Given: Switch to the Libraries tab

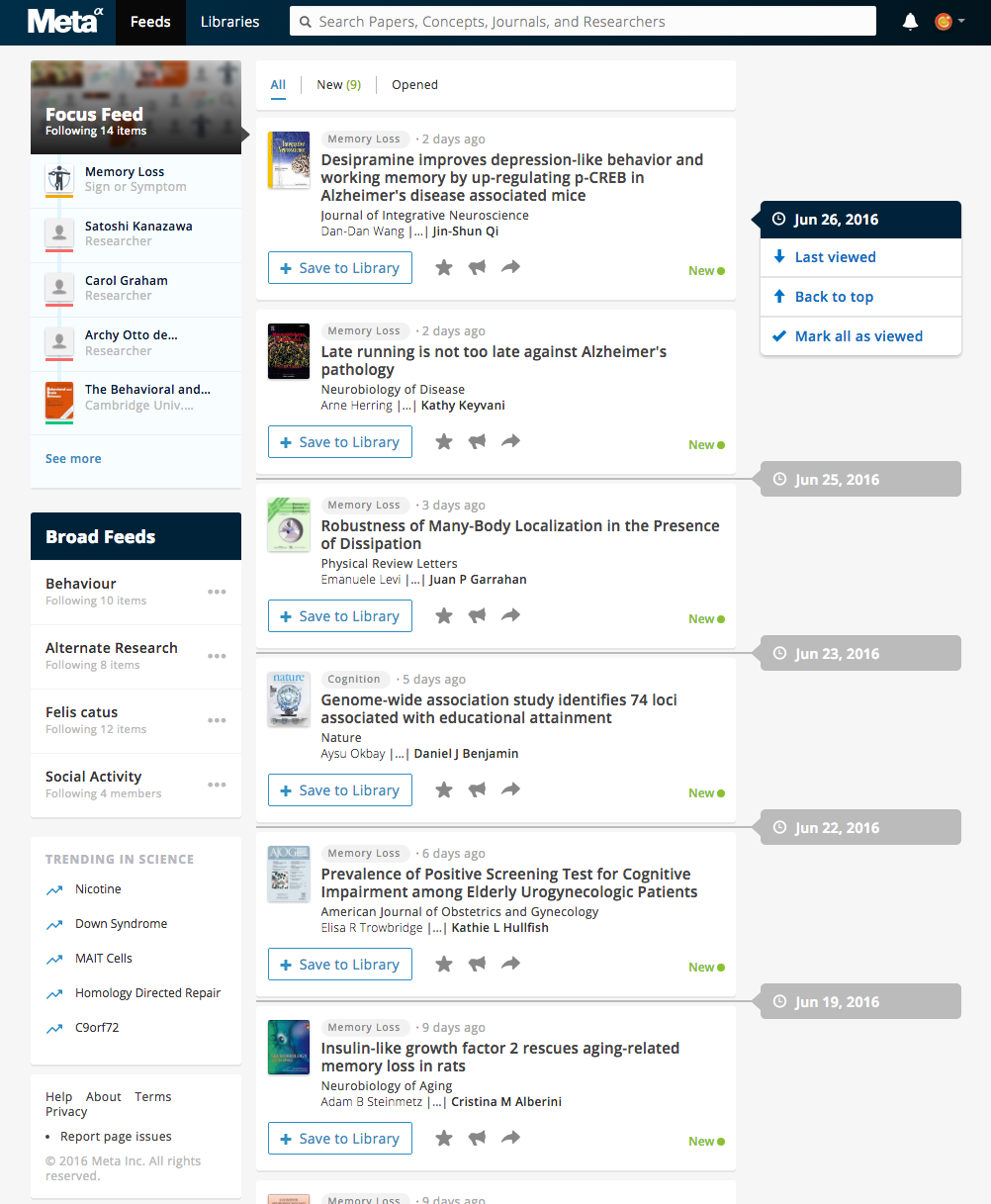Looking at the screenshot, I should coord(229,22).
